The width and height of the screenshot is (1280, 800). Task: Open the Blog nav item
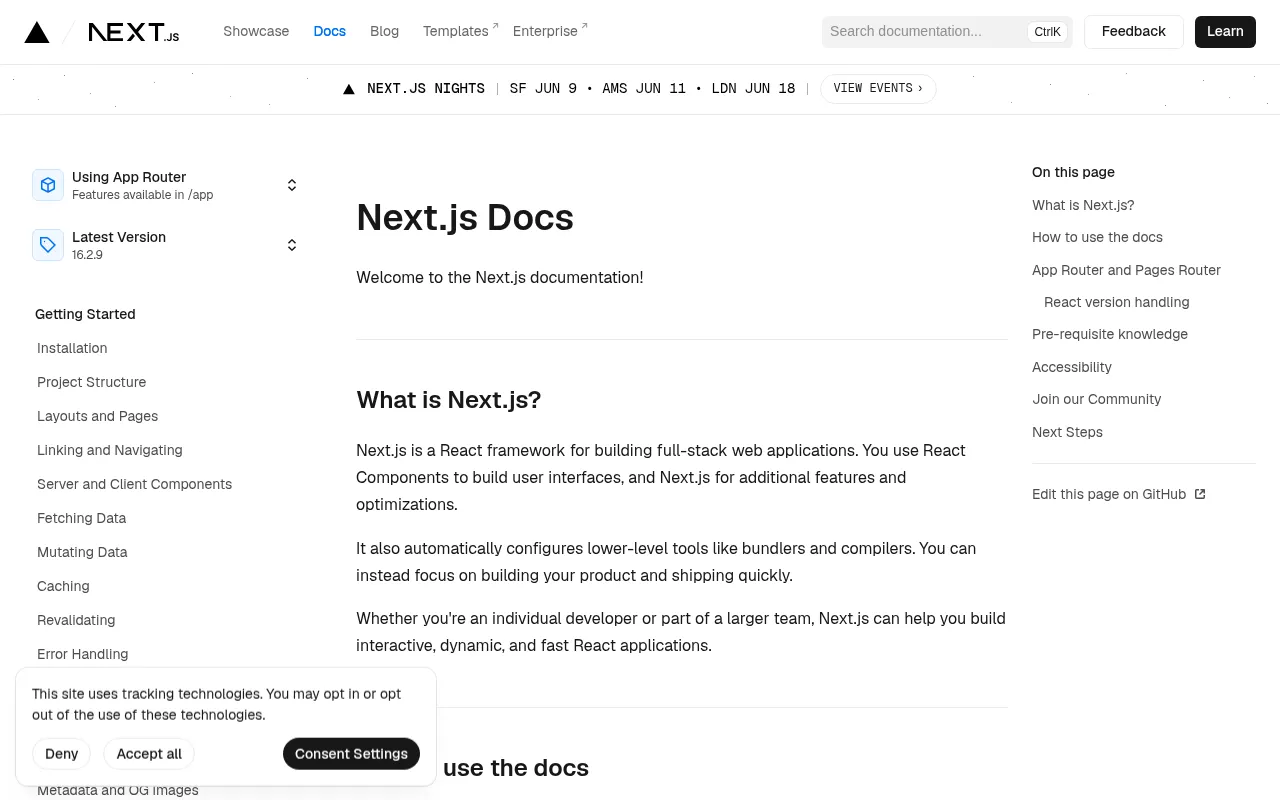384,31
